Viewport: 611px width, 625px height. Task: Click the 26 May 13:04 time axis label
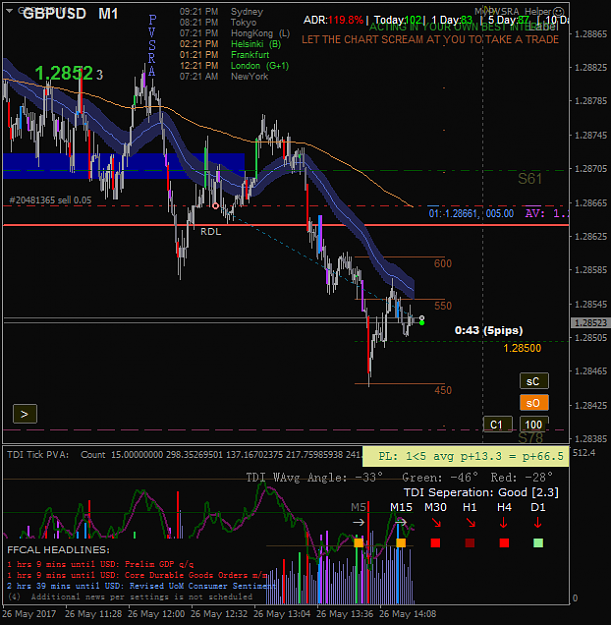point(282,614)
